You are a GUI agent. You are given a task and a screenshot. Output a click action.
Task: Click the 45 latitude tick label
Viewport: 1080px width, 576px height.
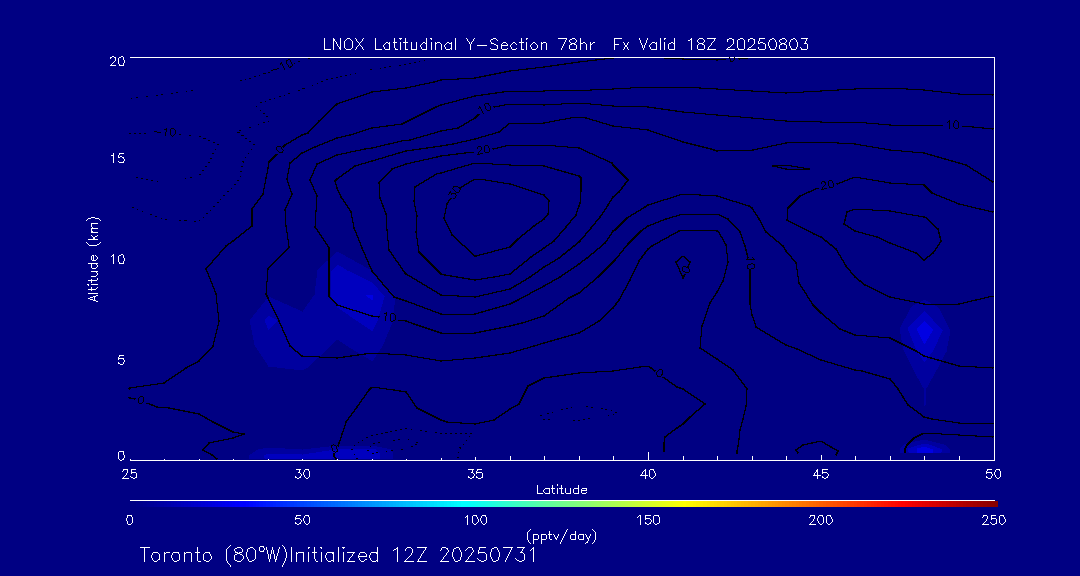coord(821,472)
